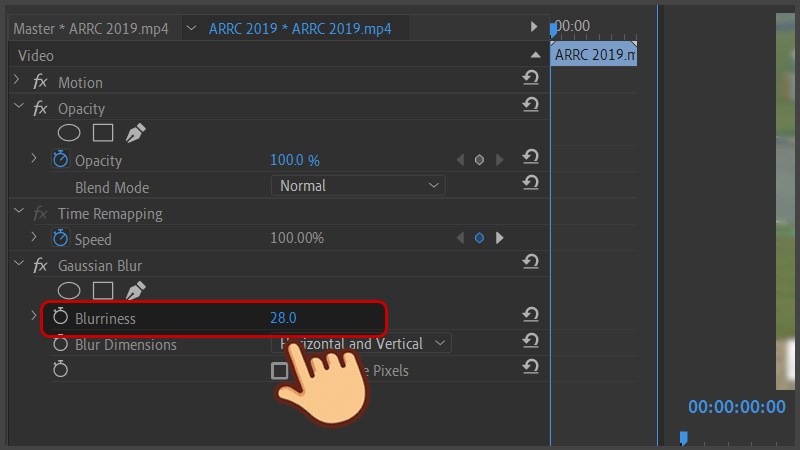Click the 00:00:00:00 timecode display
The image size is (800, 450).
coord(737,407)
